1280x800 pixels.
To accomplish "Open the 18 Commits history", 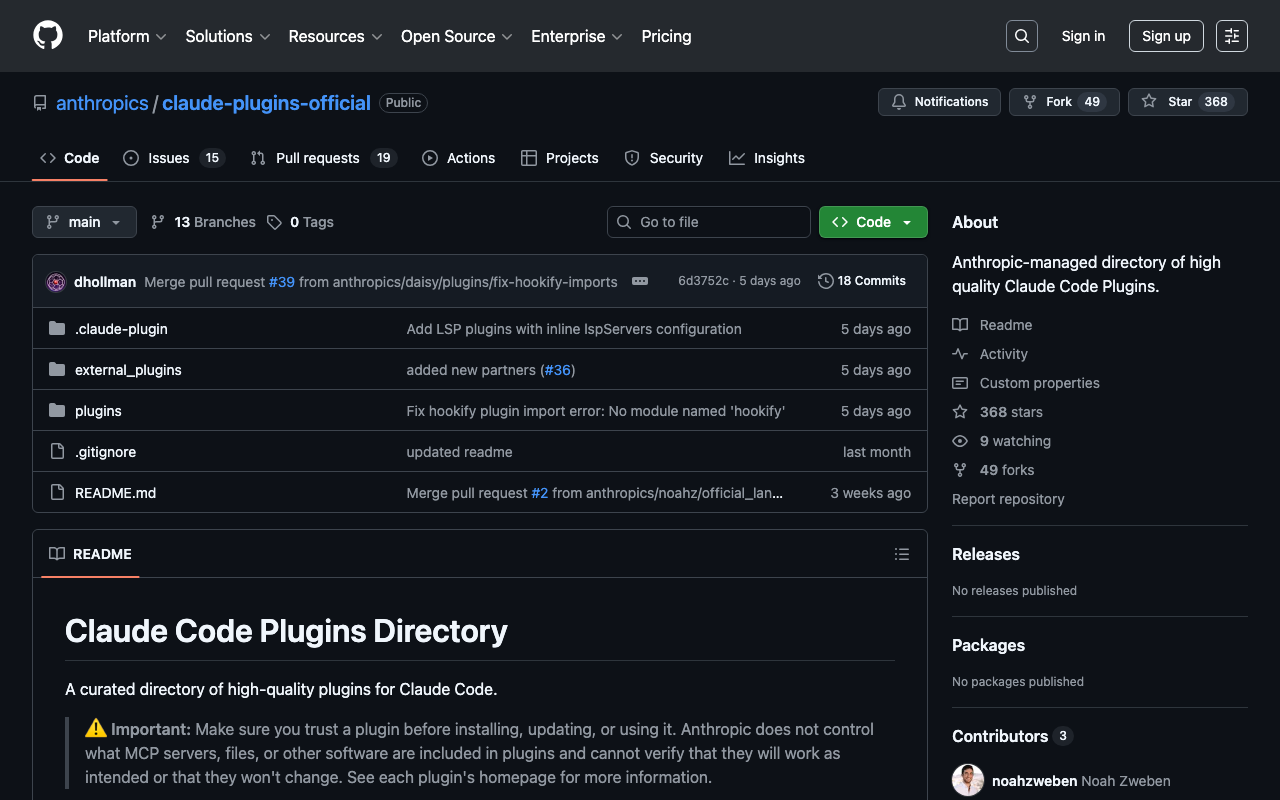I will [x=861, y=281].
